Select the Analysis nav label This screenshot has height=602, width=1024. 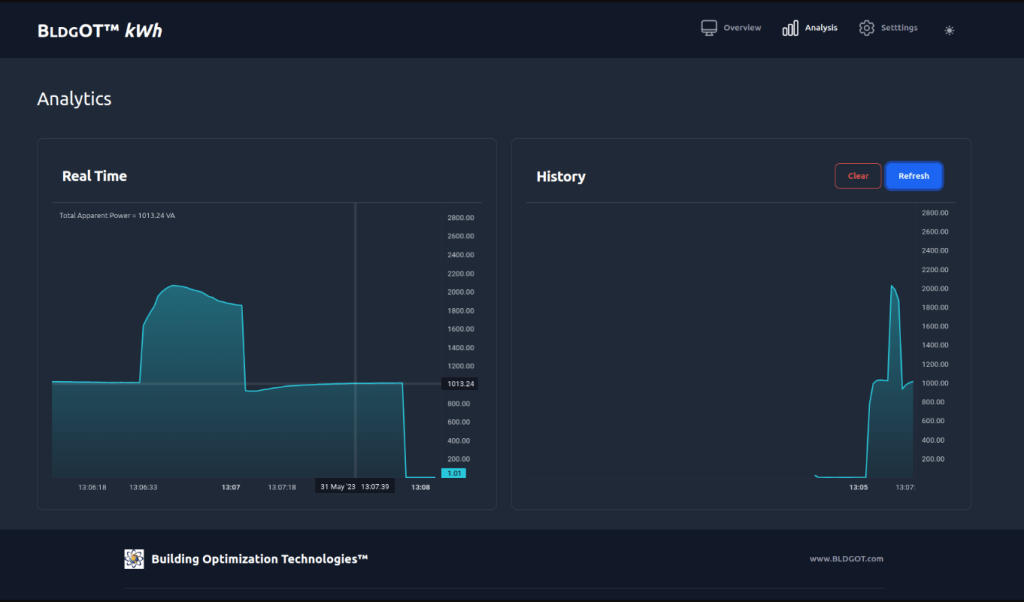click(x=821, y=28)
